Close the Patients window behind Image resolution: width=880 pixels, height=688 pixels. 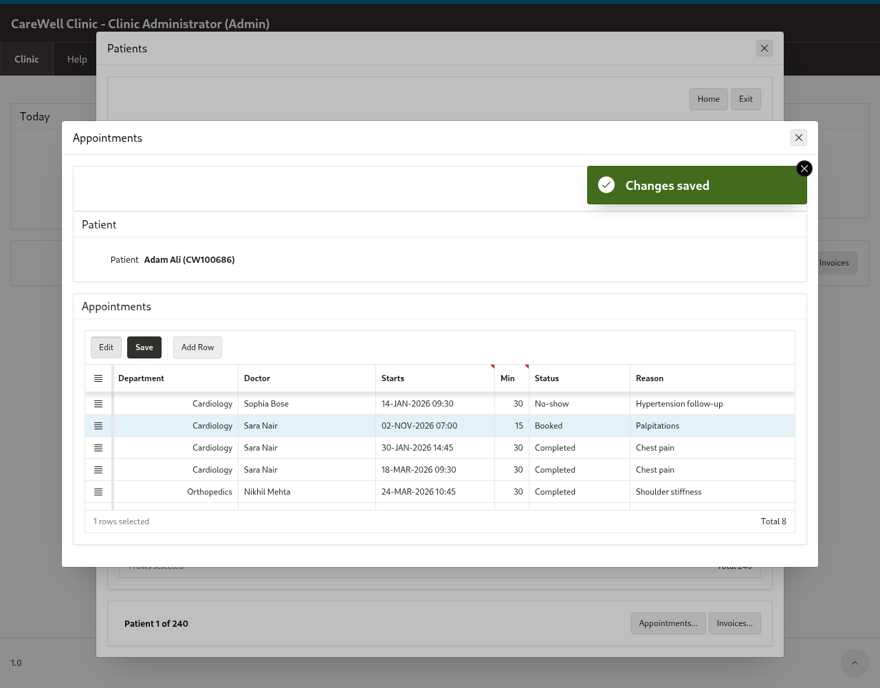tap(764, 48)
